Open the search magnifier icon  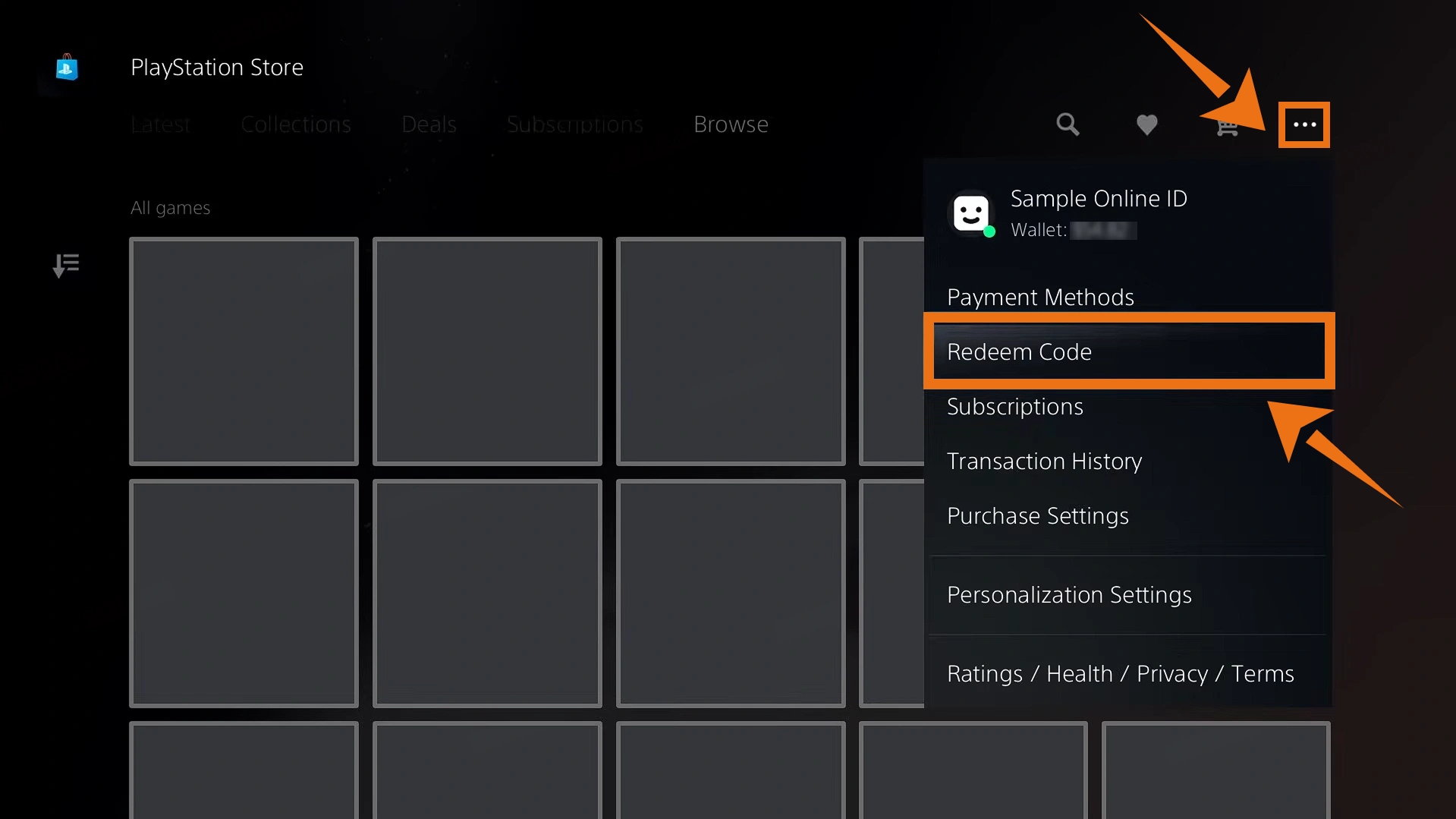(x=1068, y=124)
